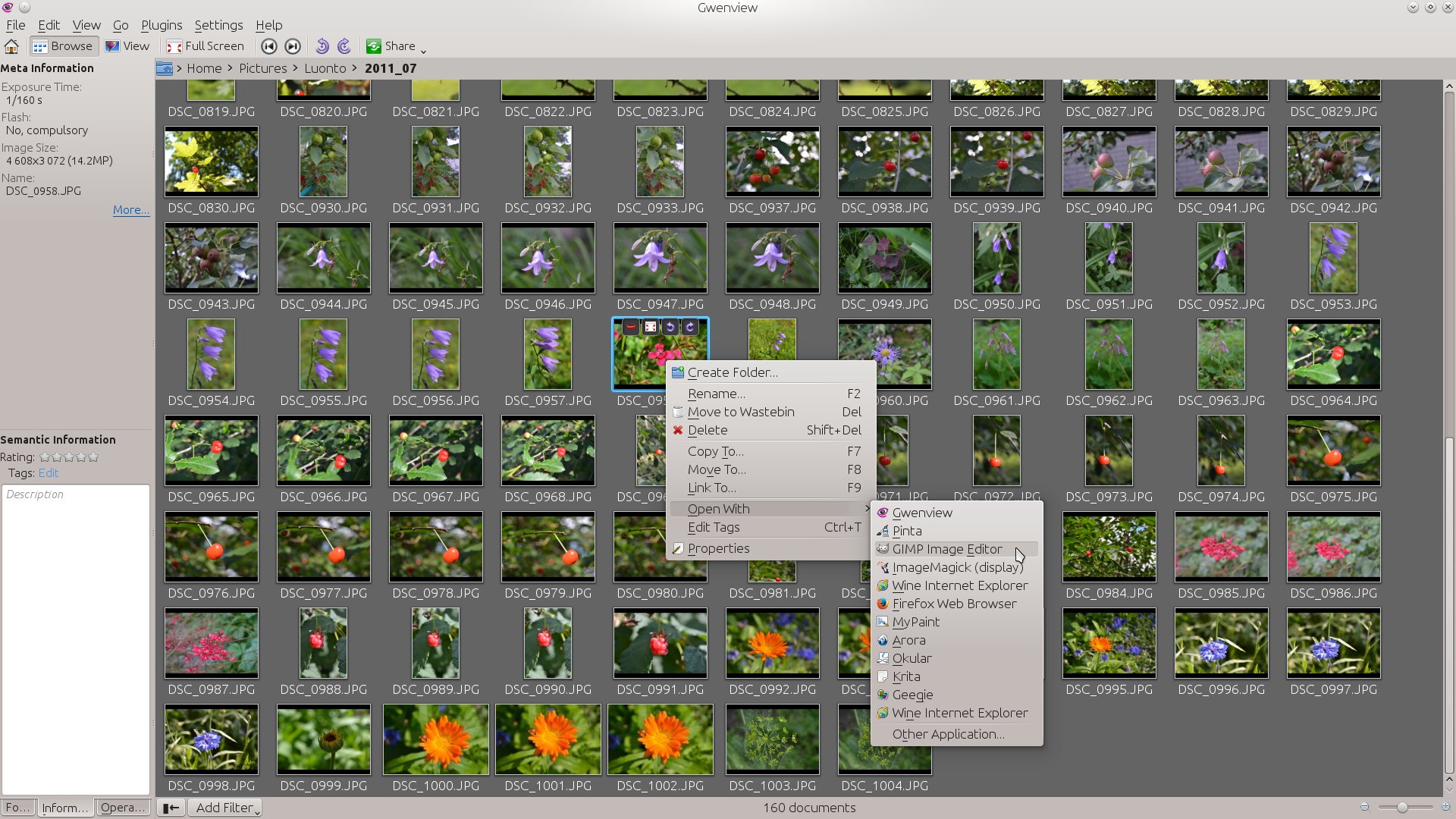1456x819 pixels.
Task: Open the Share dropdown
Action: pyautogui.click(x=396, y=46)
